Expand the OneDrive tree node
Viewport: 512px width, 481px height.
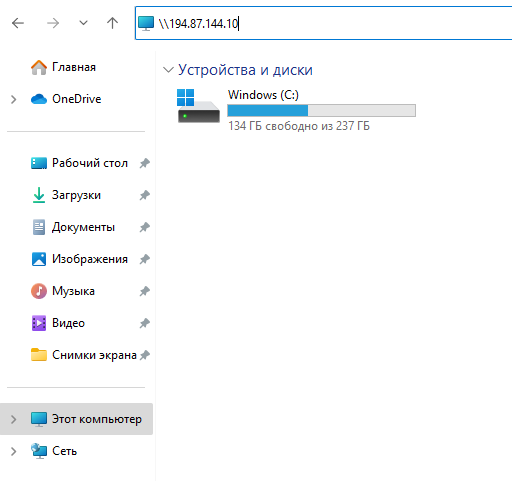(14, 99)
